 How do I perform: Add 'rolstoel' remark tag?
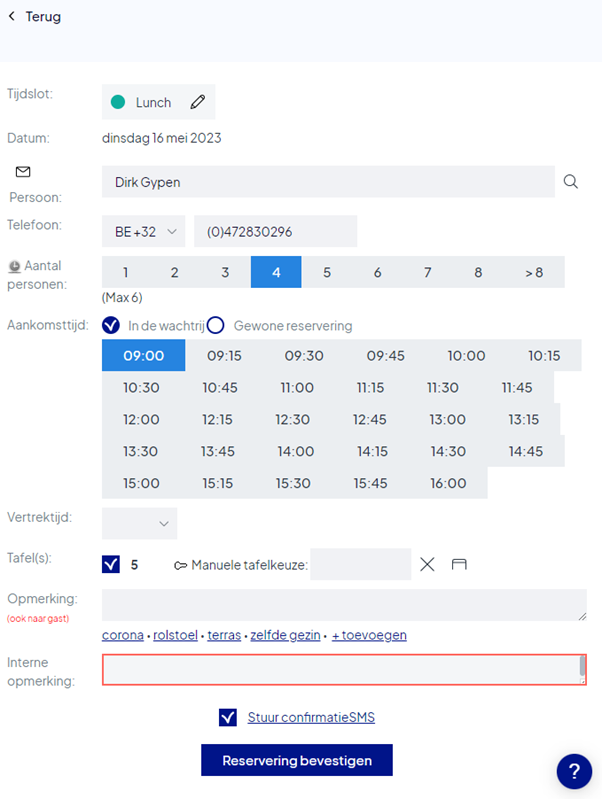coord(175,635)
